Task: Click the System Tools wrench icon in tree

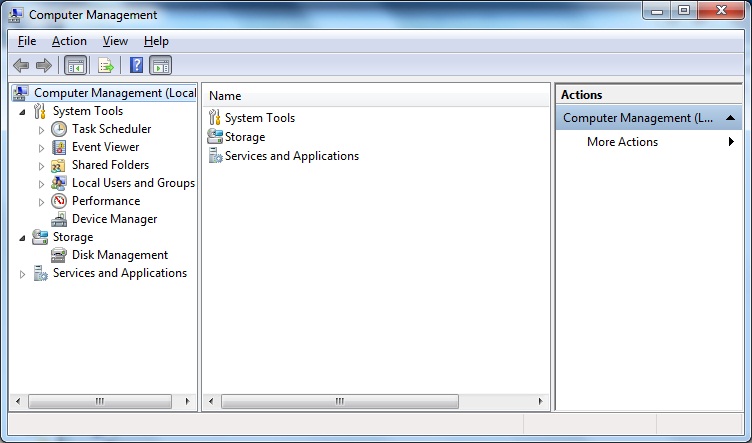Action: point(40,111)
